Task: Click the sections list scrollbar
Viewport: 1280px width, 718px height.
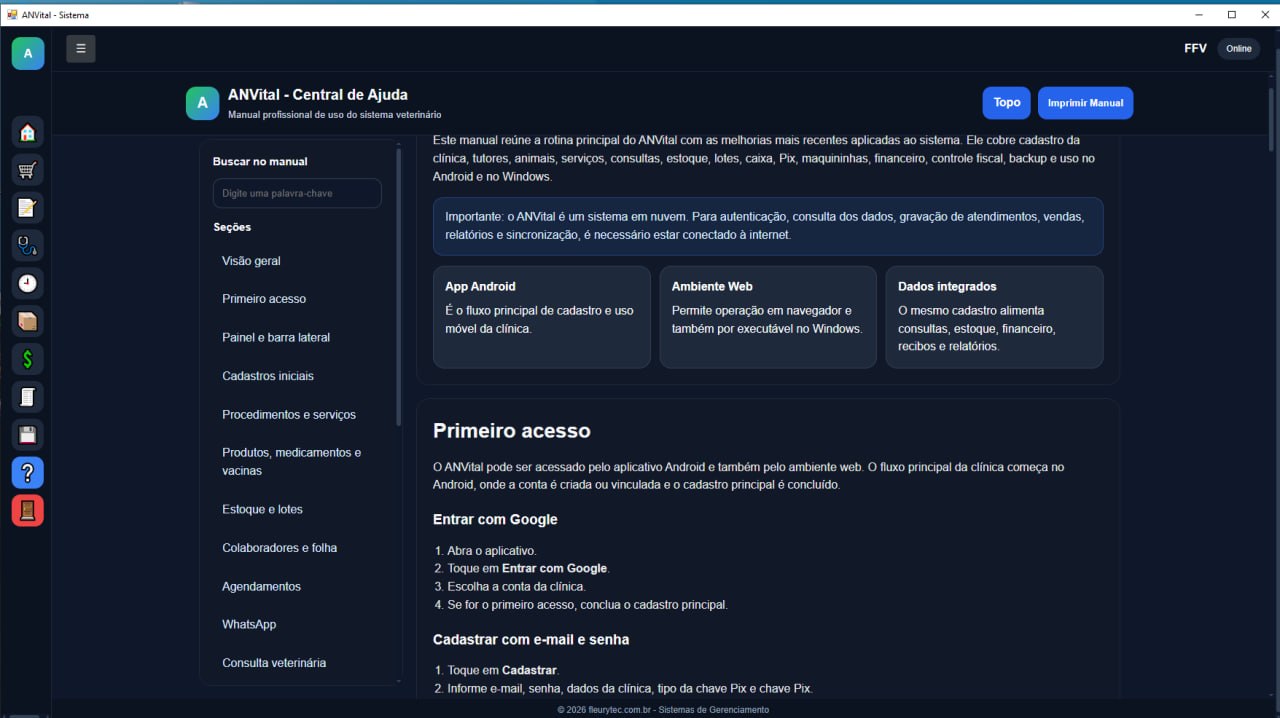Action: click(x=399, y=285)
